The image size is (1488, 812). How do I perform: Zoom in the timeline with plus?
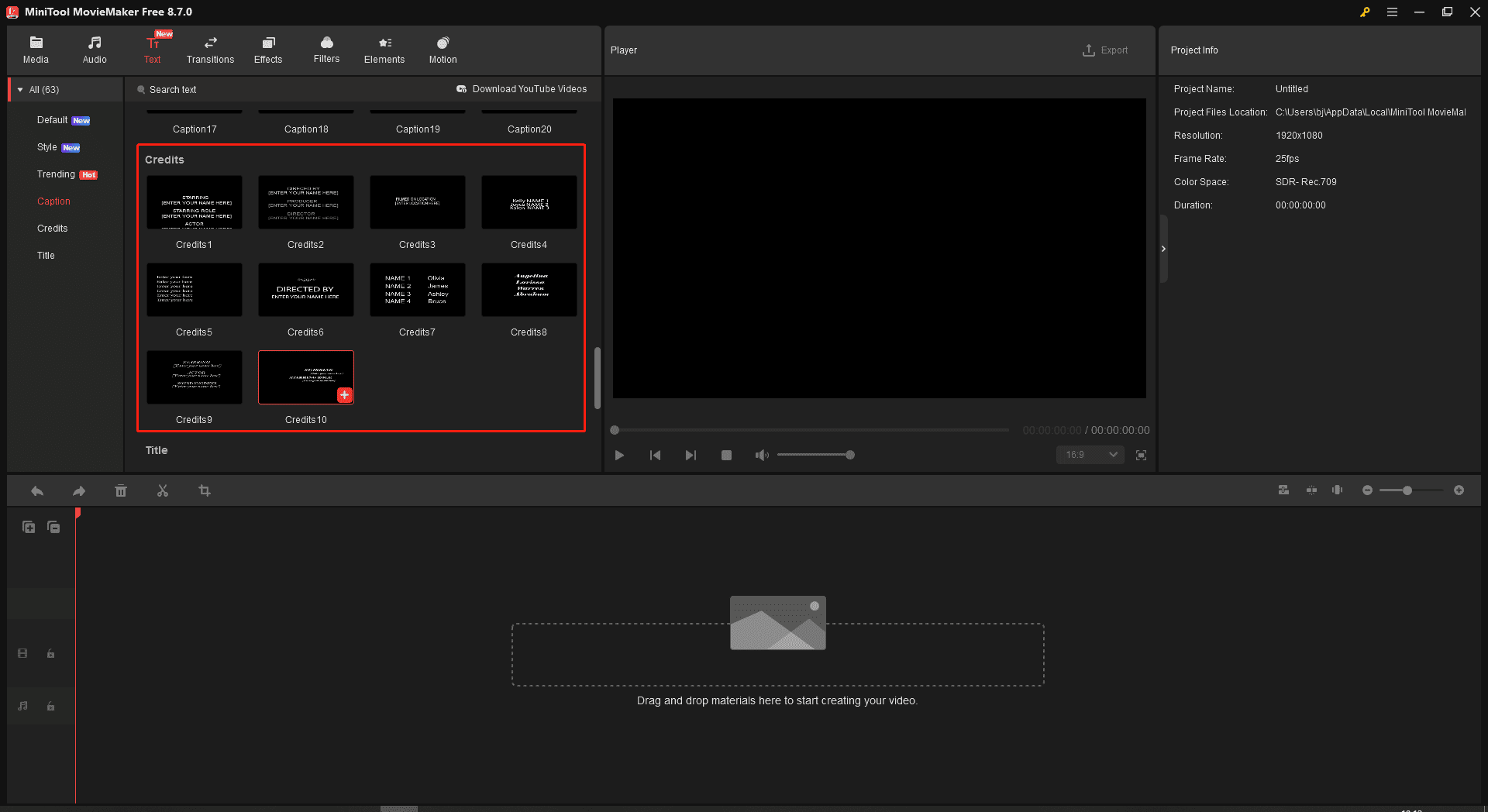[x=1459, y=490]
